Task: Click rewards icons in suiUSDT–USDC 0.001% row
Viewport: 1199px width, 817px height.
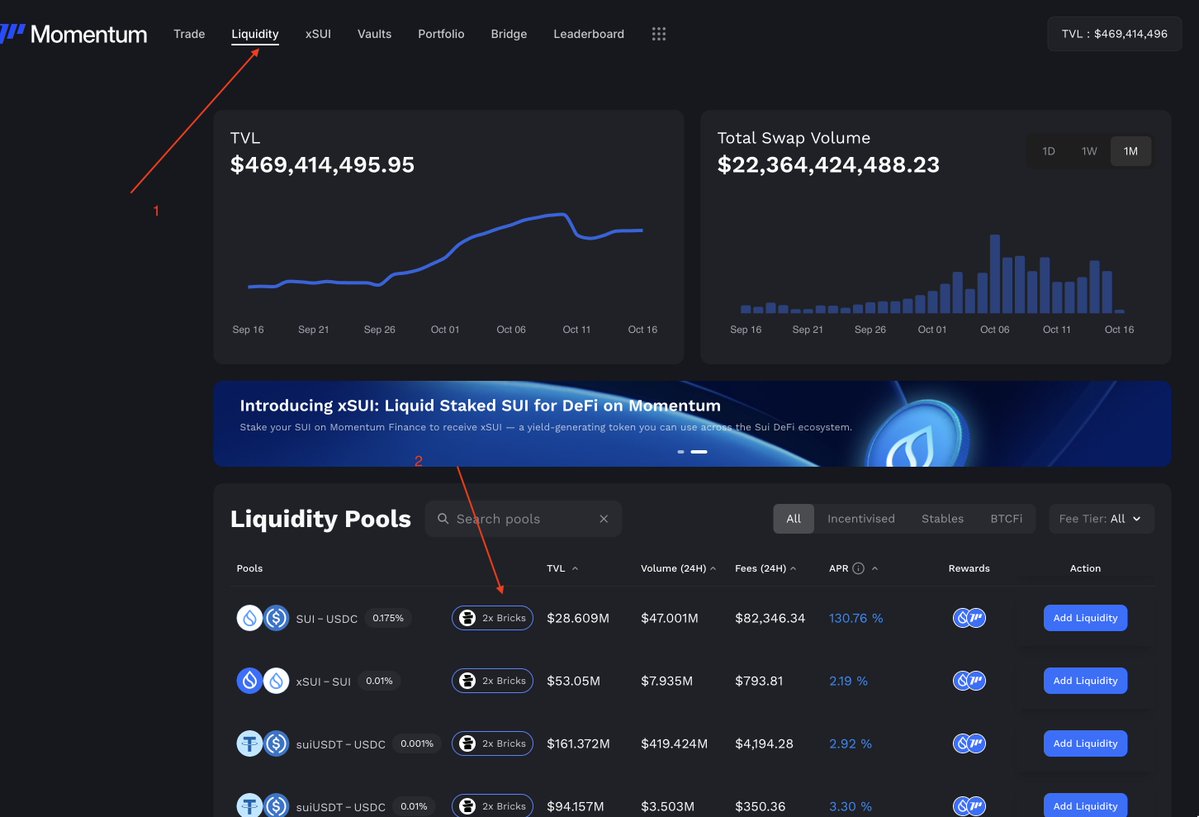Action: [x=969, y=743]
